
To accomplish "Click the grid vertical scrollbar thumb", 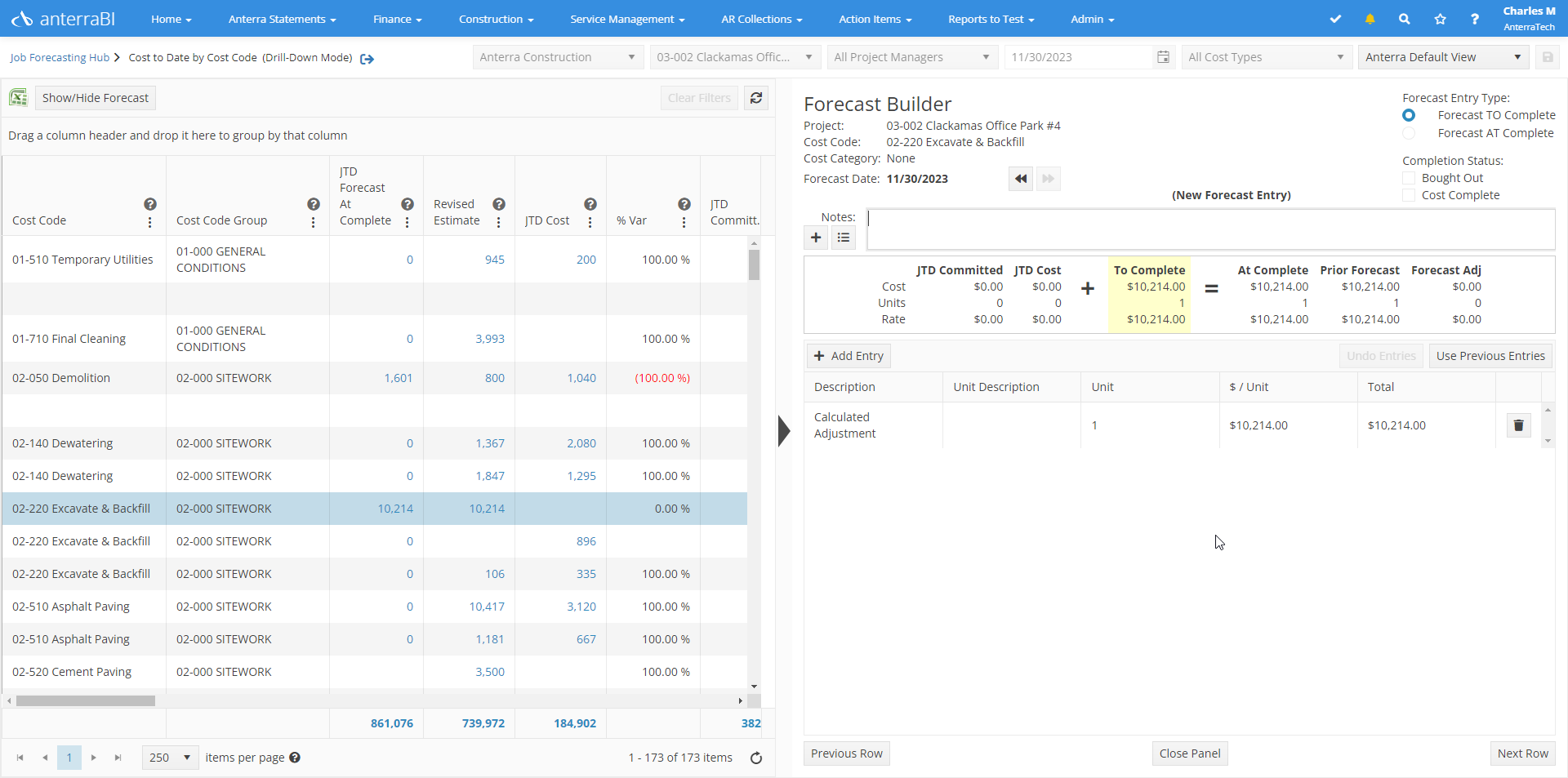I will pyautogui.click(x=754, y=265).
